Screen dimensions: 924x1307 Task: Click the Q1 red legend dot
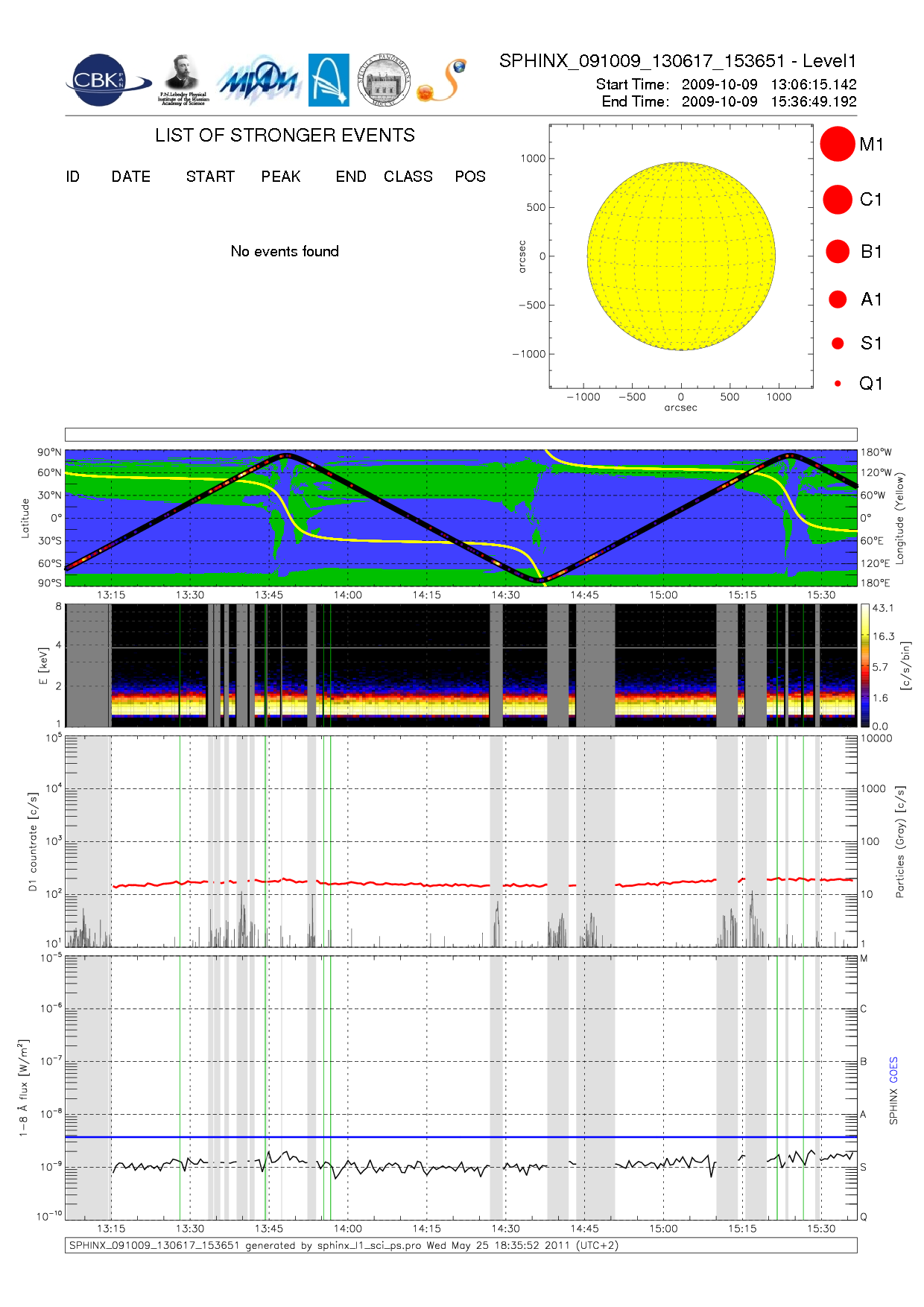point(838,384)
